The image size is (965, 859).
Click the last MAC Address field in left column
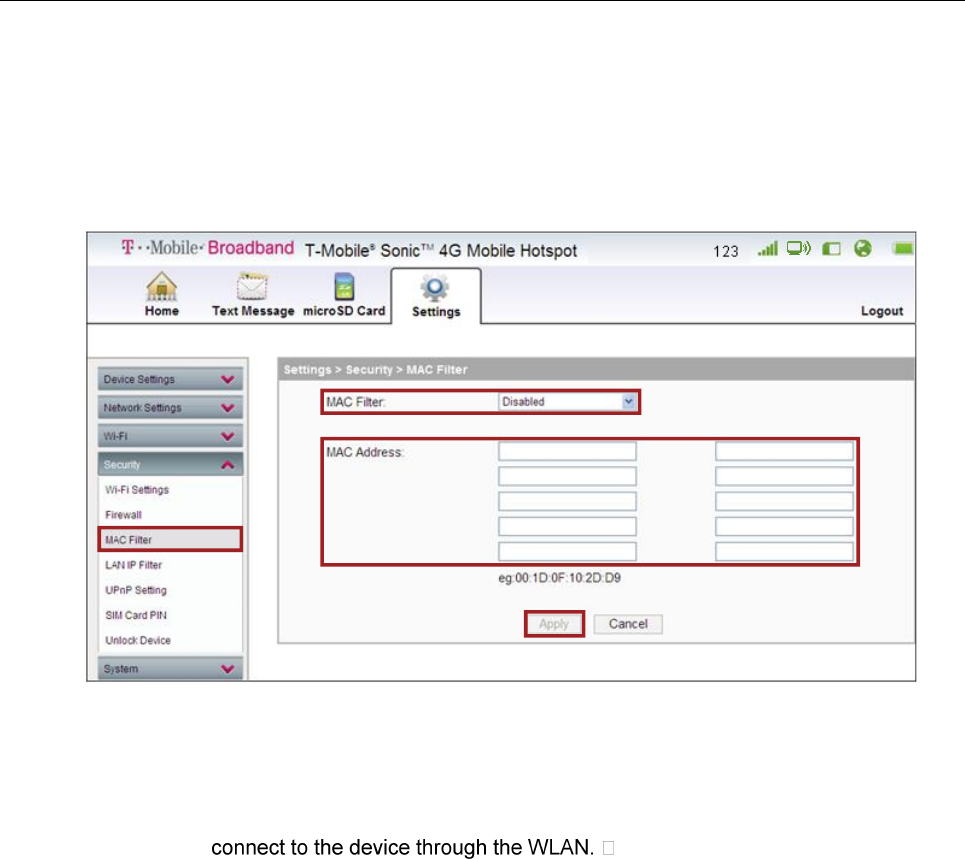click(567, 551)
